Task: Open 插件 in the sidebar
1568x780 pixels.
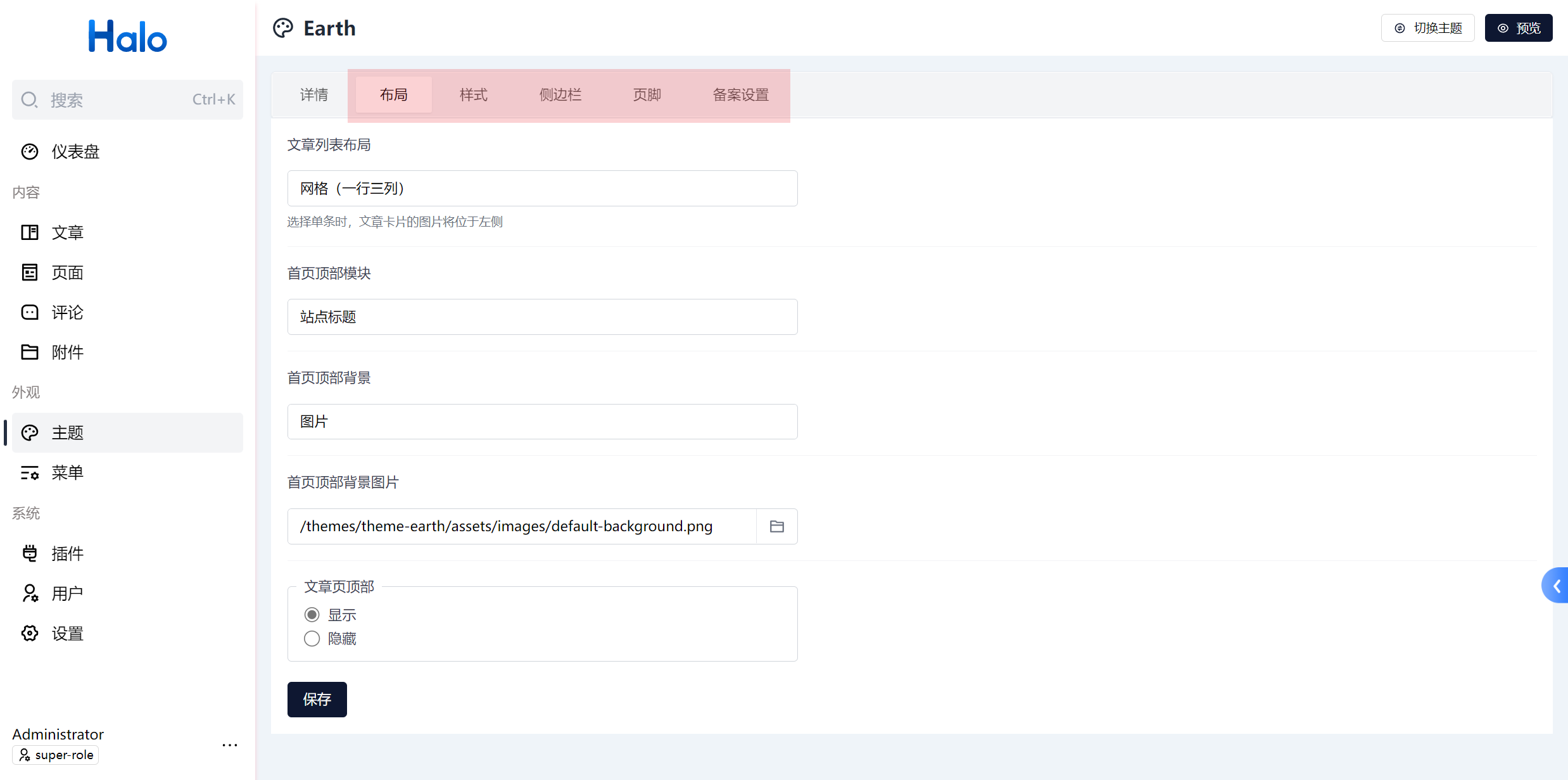Action: pos(127,553)
